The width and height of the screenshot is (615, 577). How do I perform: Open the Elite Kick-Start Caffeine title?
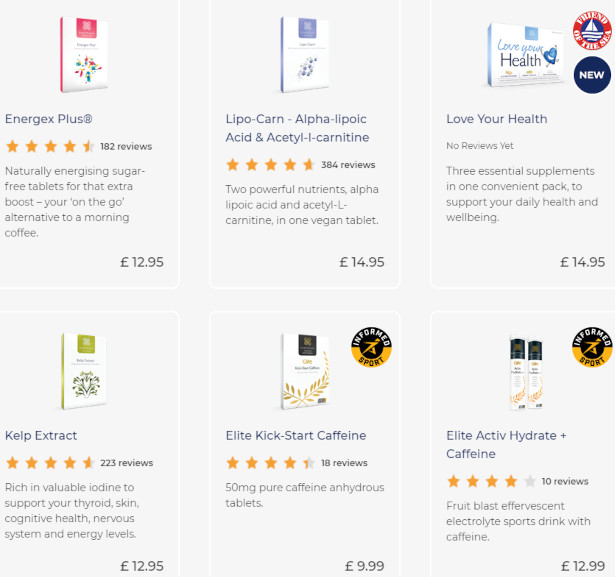click(x=296, y=435)
